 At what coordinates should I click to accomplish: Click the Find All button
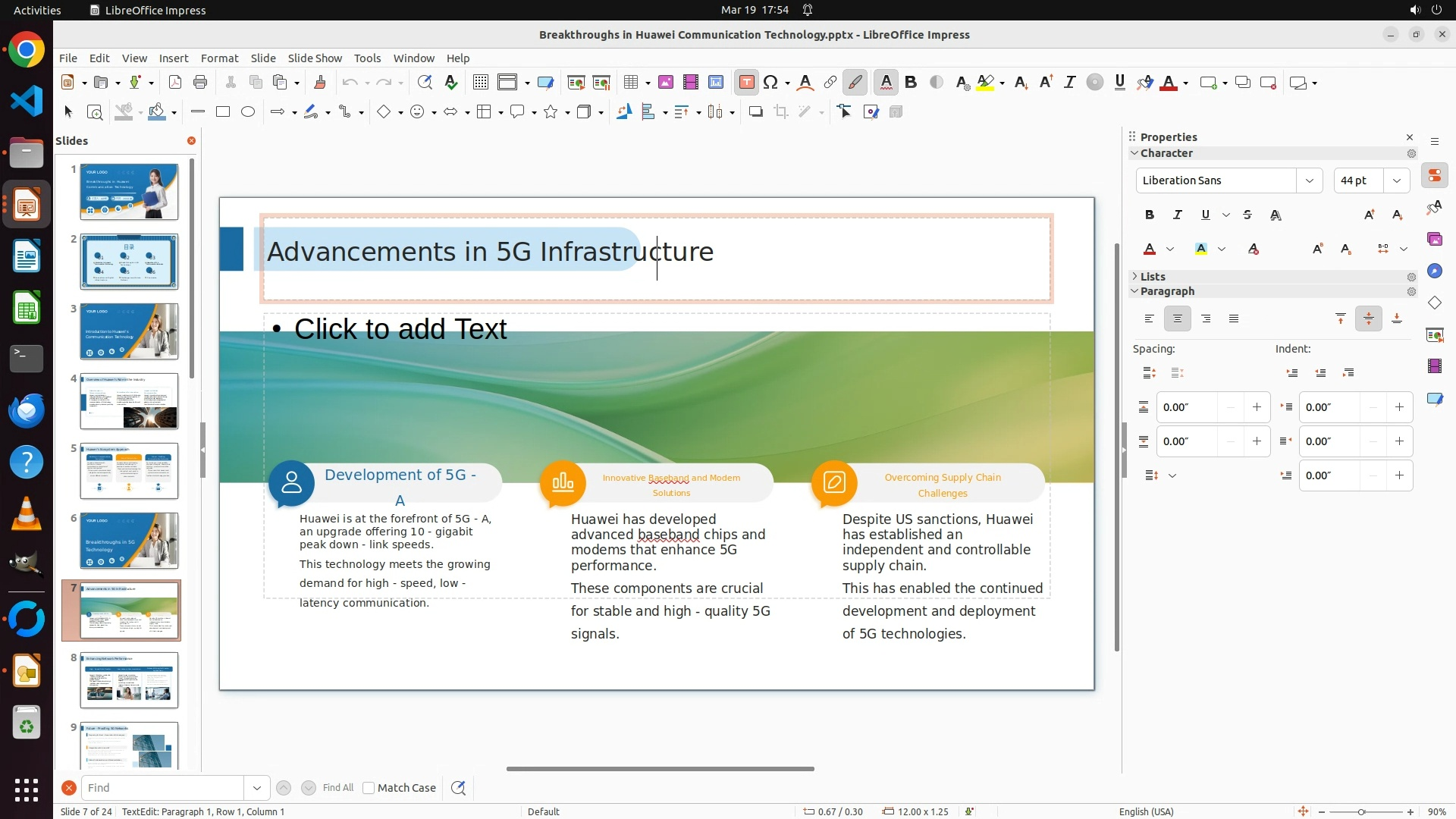point(338,788)
